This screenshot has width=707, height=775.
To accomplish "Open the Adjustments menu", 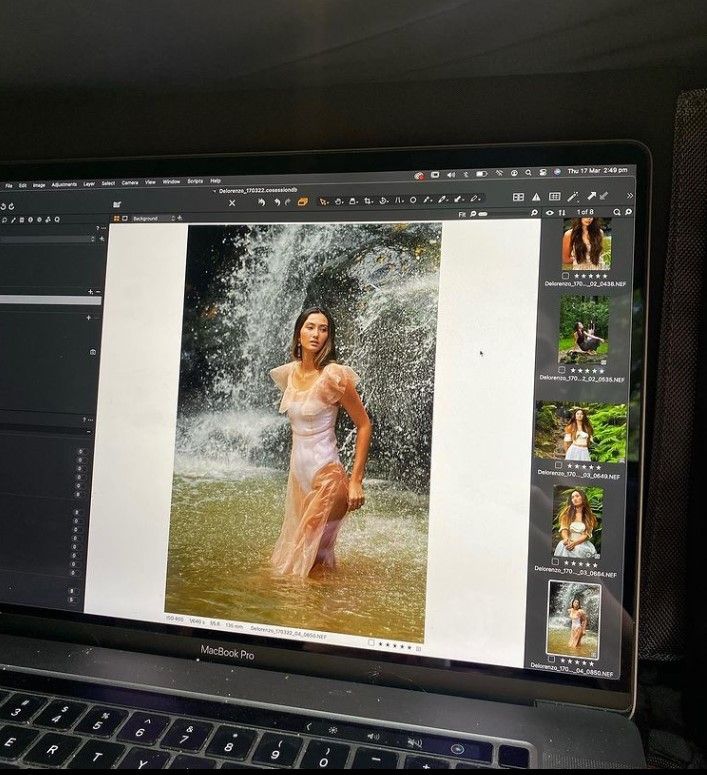I will click(x=63, y=184).
